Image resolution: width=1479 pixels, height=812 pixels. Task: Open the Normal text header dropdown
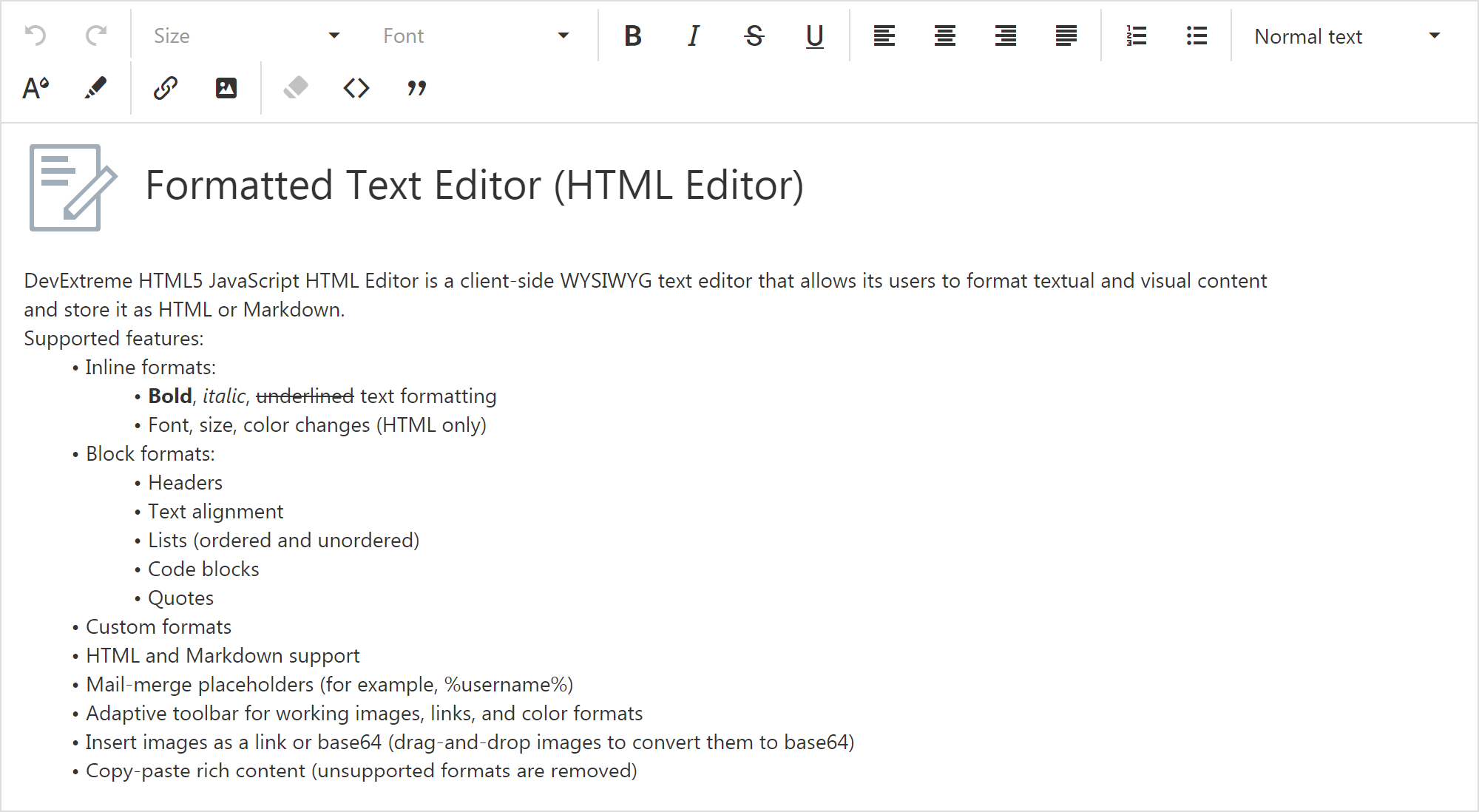point(1348,35)
